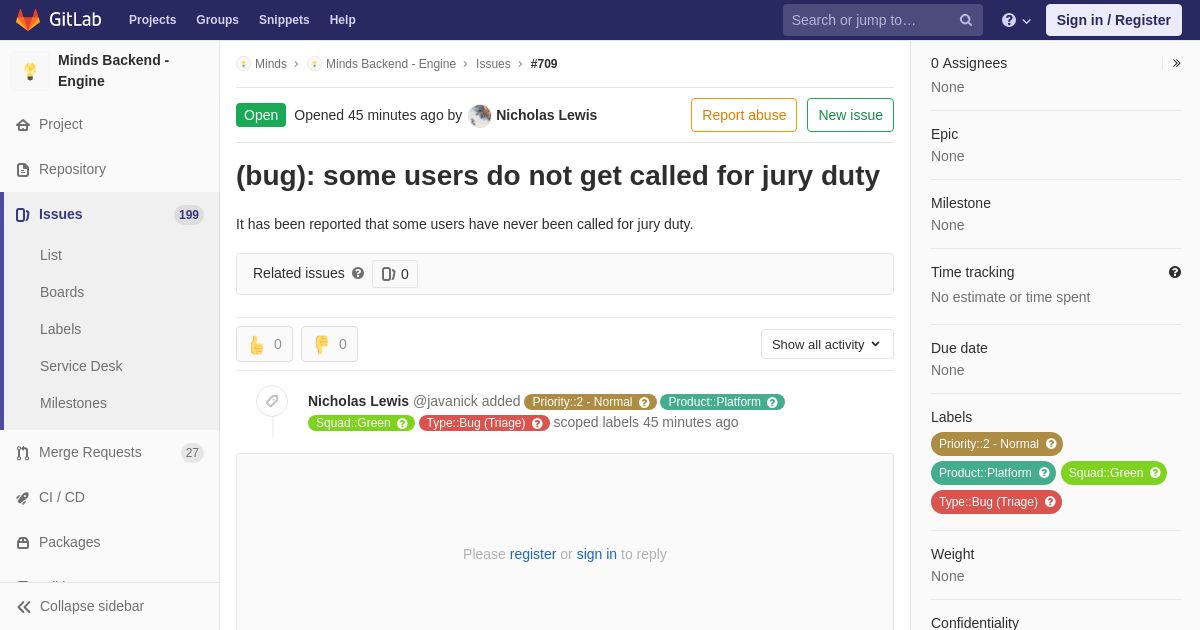Click the Minds Backend - Engine lightbulb avatar

(30, 71)
